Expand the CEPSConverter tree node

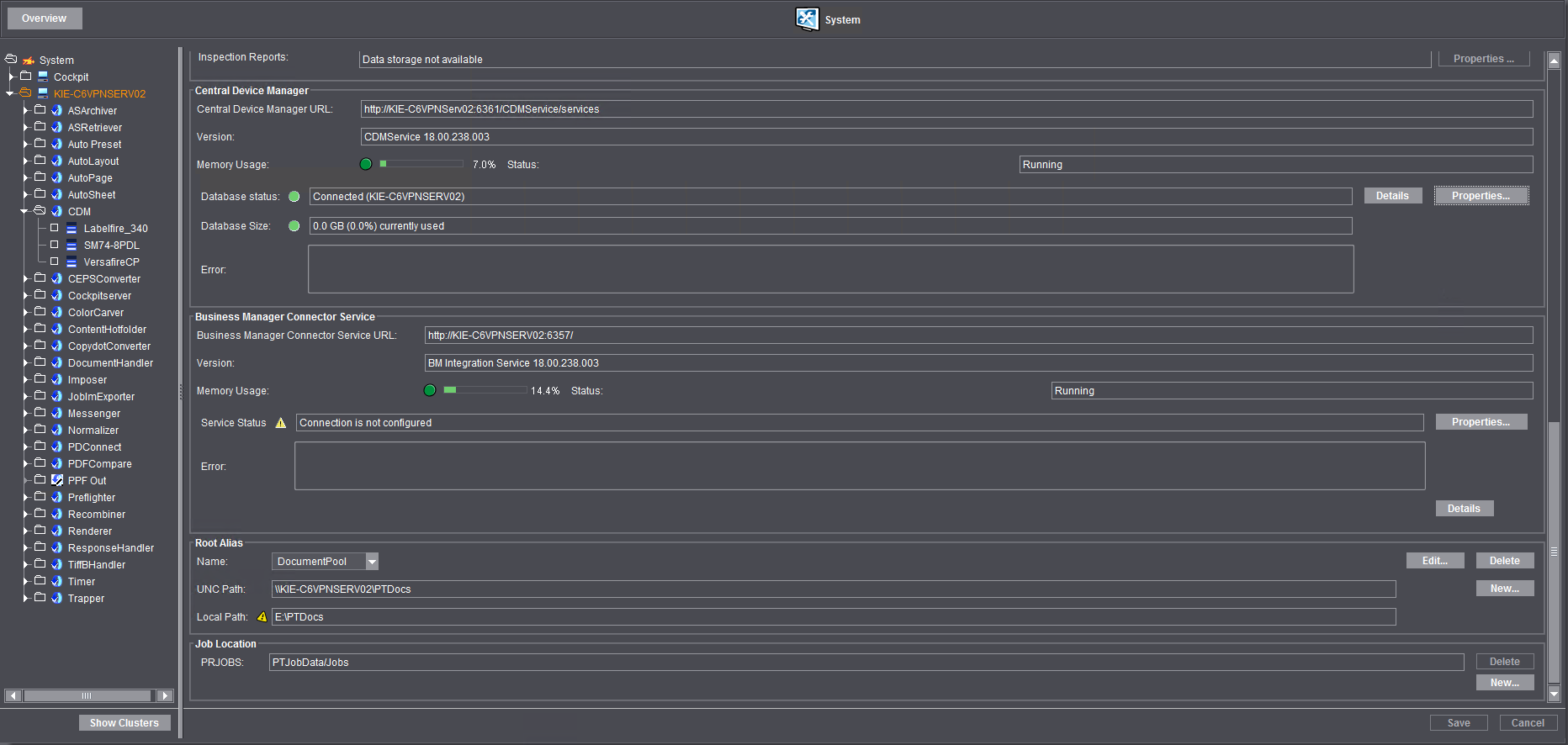(25, 278)
